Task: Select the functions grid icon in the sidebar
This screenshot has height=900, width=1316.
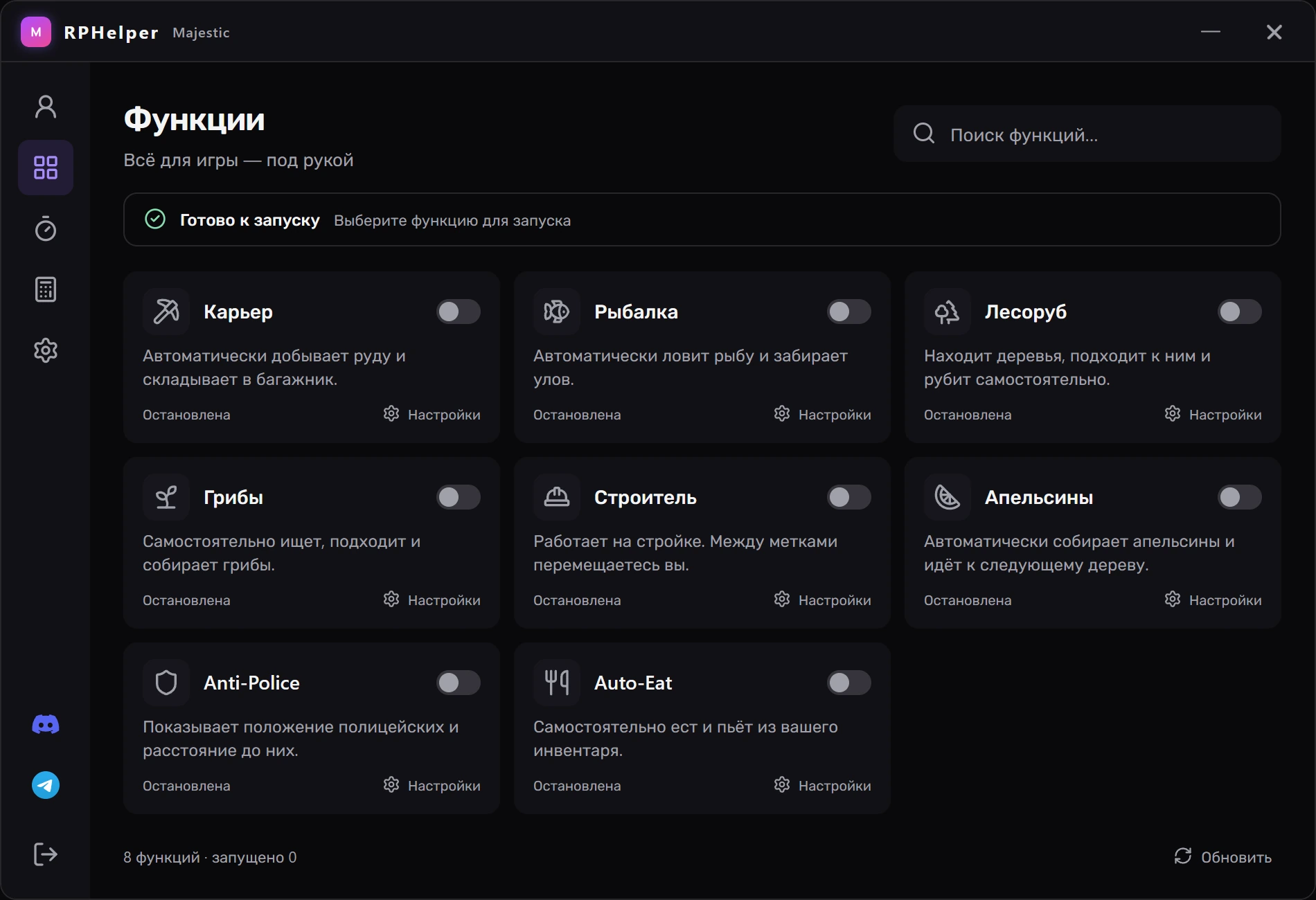Action: click(46, 168)
